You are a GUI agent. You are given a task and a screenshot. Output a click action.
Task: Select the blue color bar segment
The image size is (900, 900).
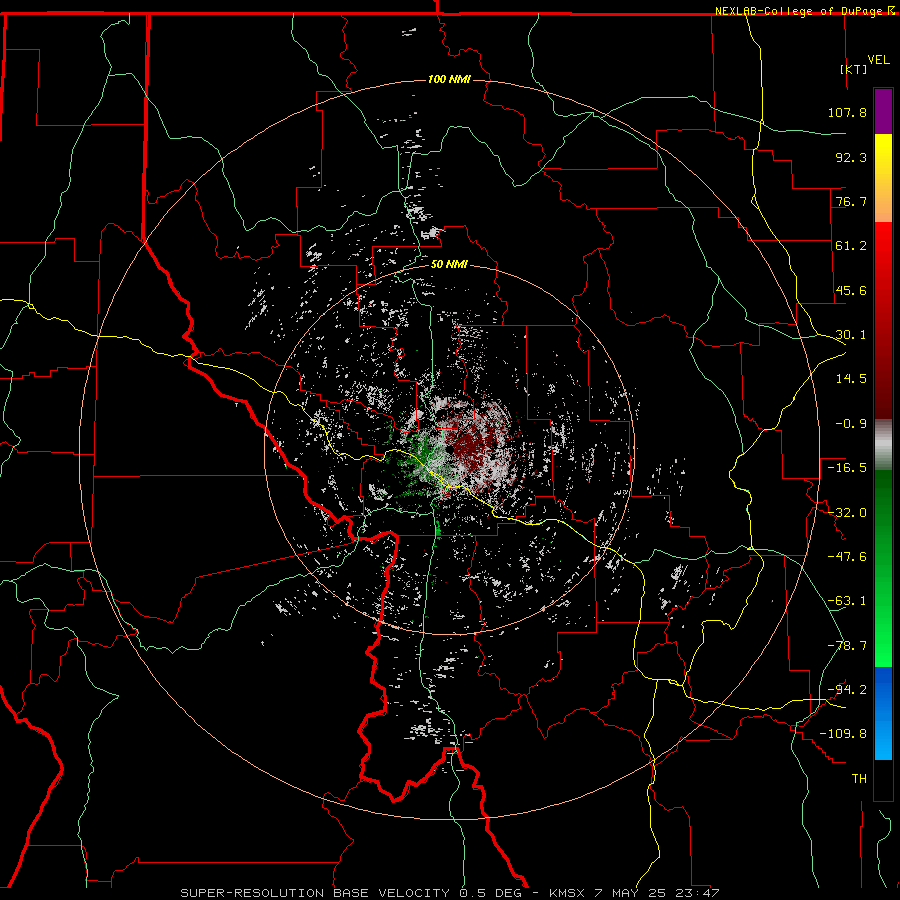click(883, 713)
